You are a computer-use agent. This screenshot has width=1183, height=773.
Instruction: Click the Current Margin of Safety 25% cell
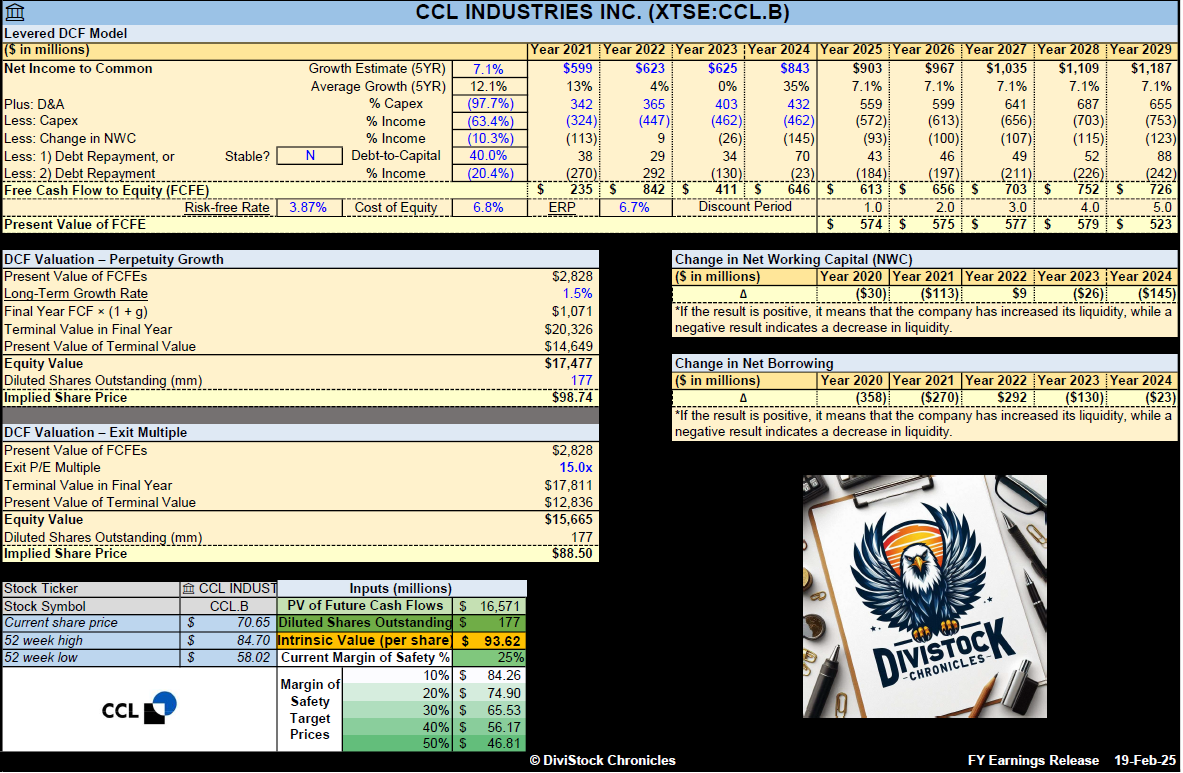490,658
